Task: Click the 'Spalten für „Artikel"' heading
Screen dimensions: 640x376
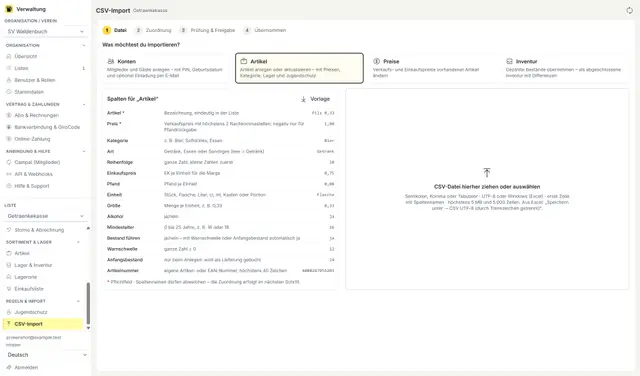Action: (133, 99)
